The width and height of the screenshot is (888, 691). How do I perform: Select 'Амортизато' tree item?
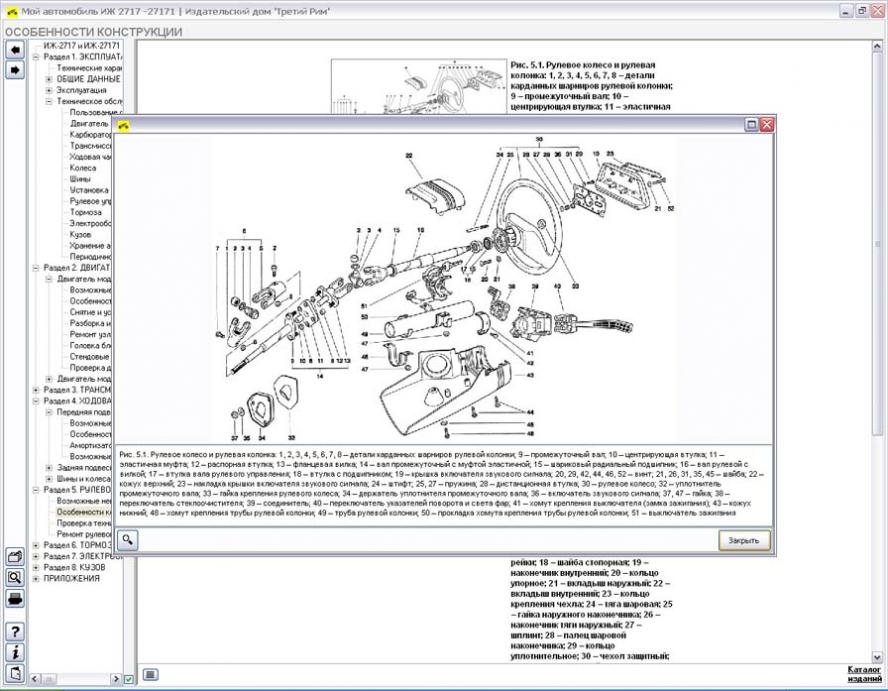click(90, 445)
